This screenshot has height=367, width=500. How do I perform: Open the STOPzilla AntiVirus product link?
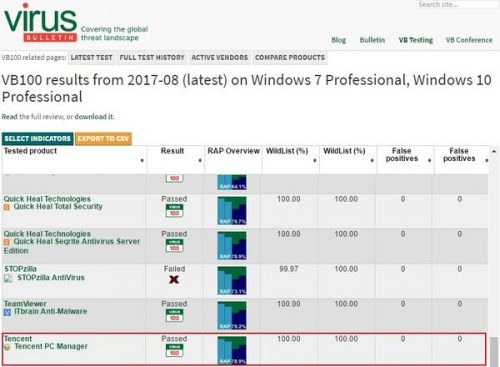coord(51,278)
